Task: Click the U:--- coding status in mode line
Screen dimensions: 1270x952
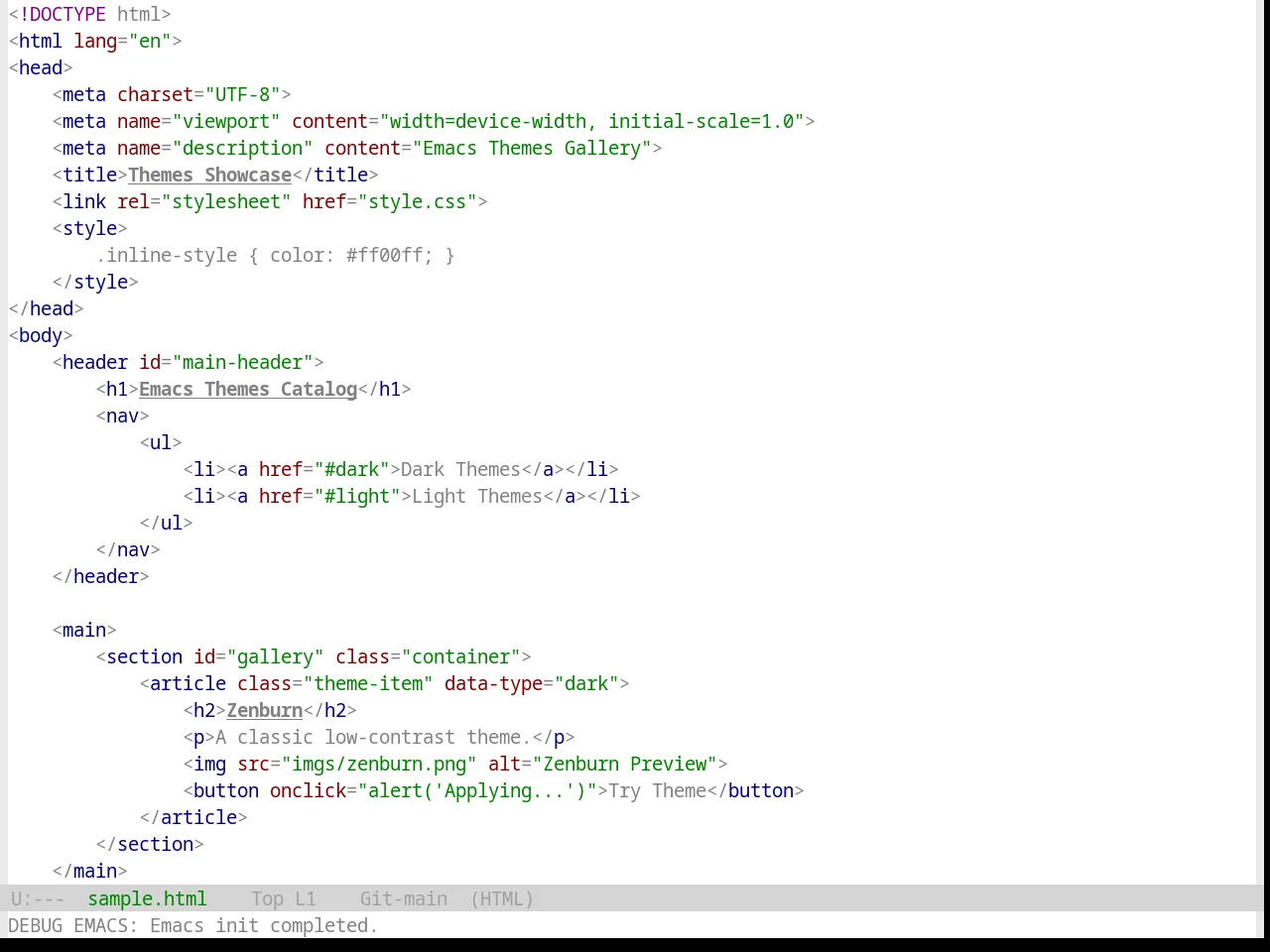Action: (38, 899)
